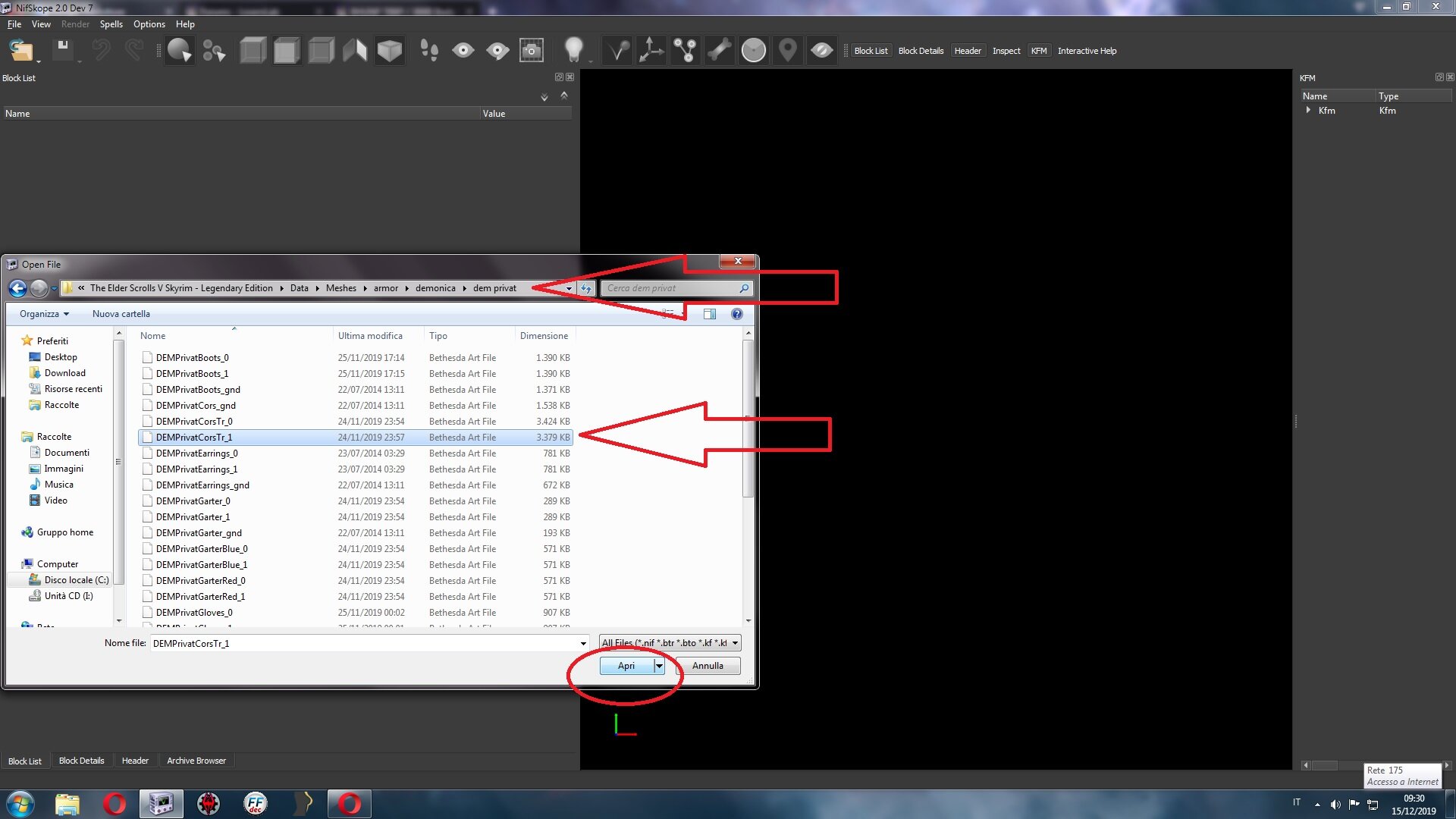Select the sphere-with-cursor object selection tool
Screen dimensions: 1456x819
pos(180,51)
